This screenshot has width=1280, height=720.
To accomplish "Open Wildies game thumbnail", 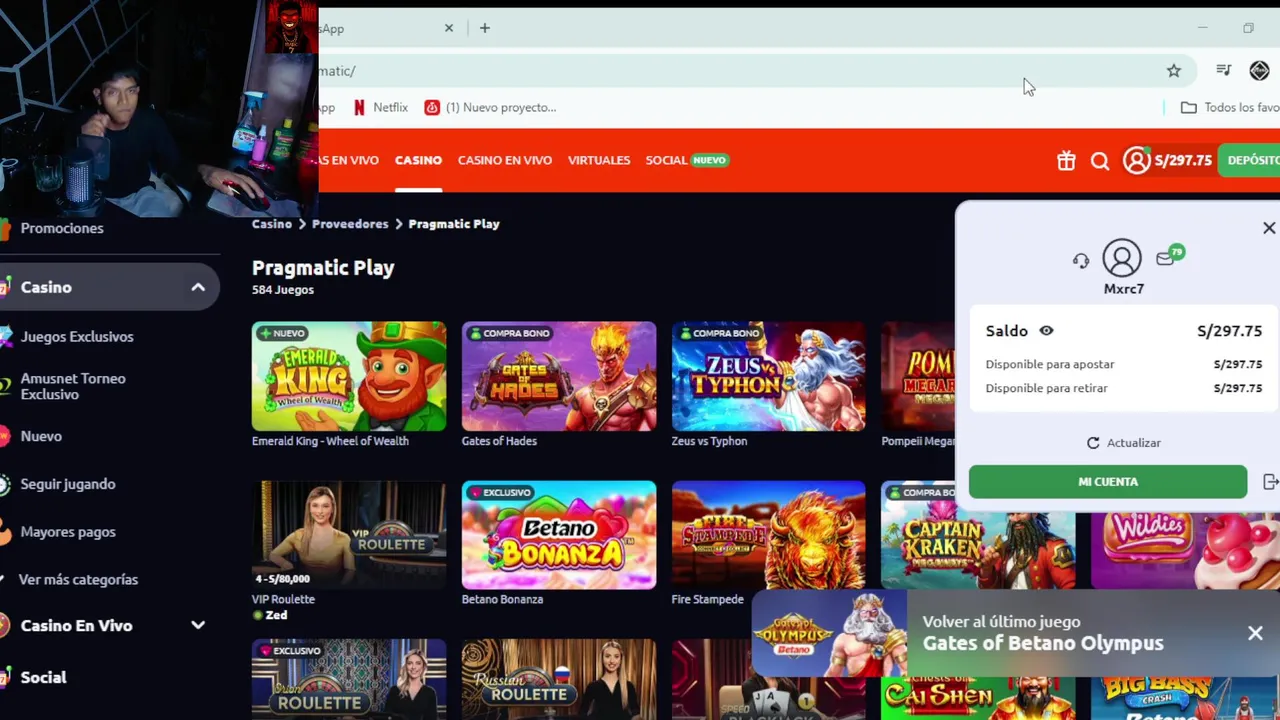I will [1185, 550].
